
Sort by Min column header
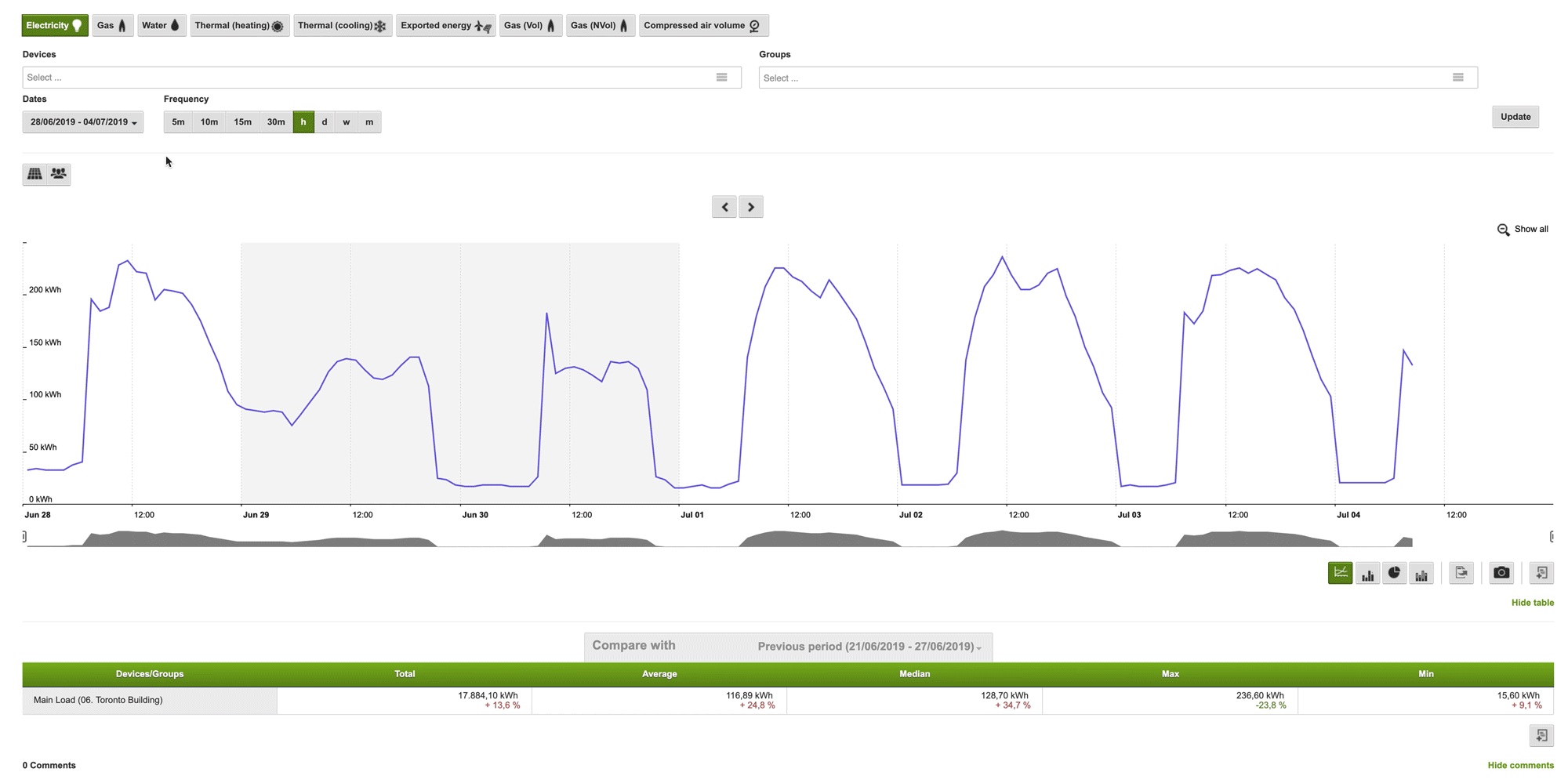pos(1426,674)
